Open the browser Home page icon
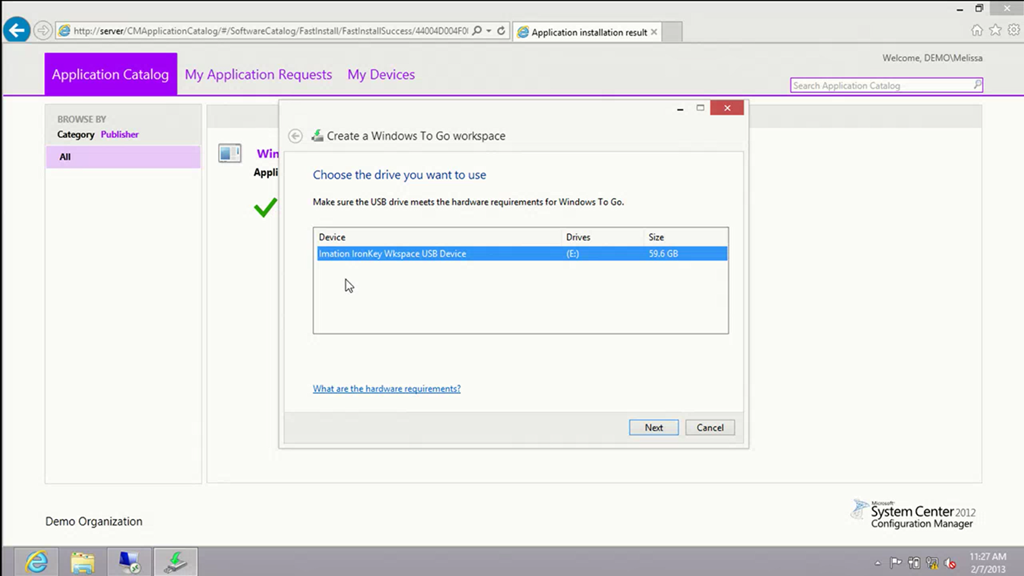This screenshot has height=576, width=1024. coord(977,31)
